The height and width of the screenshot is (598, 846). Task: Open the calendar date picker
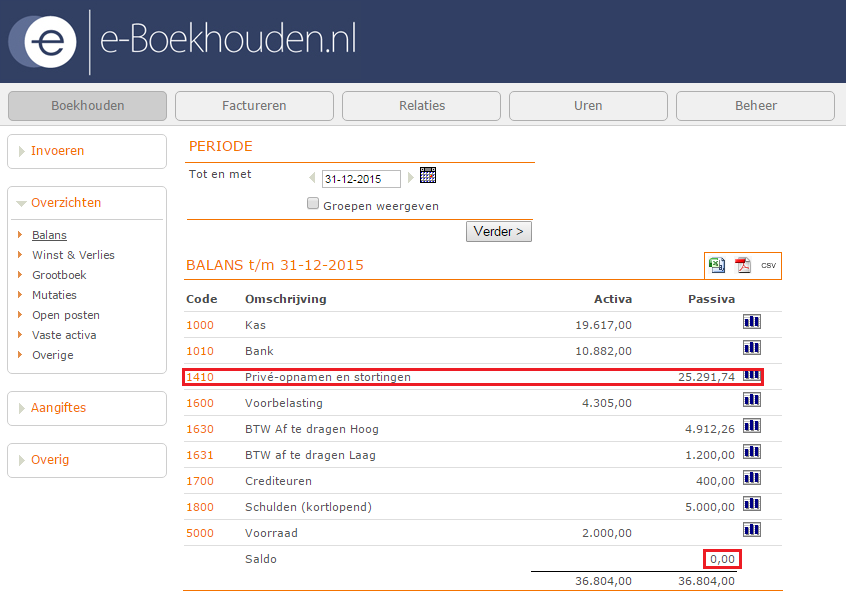point(427,177)
